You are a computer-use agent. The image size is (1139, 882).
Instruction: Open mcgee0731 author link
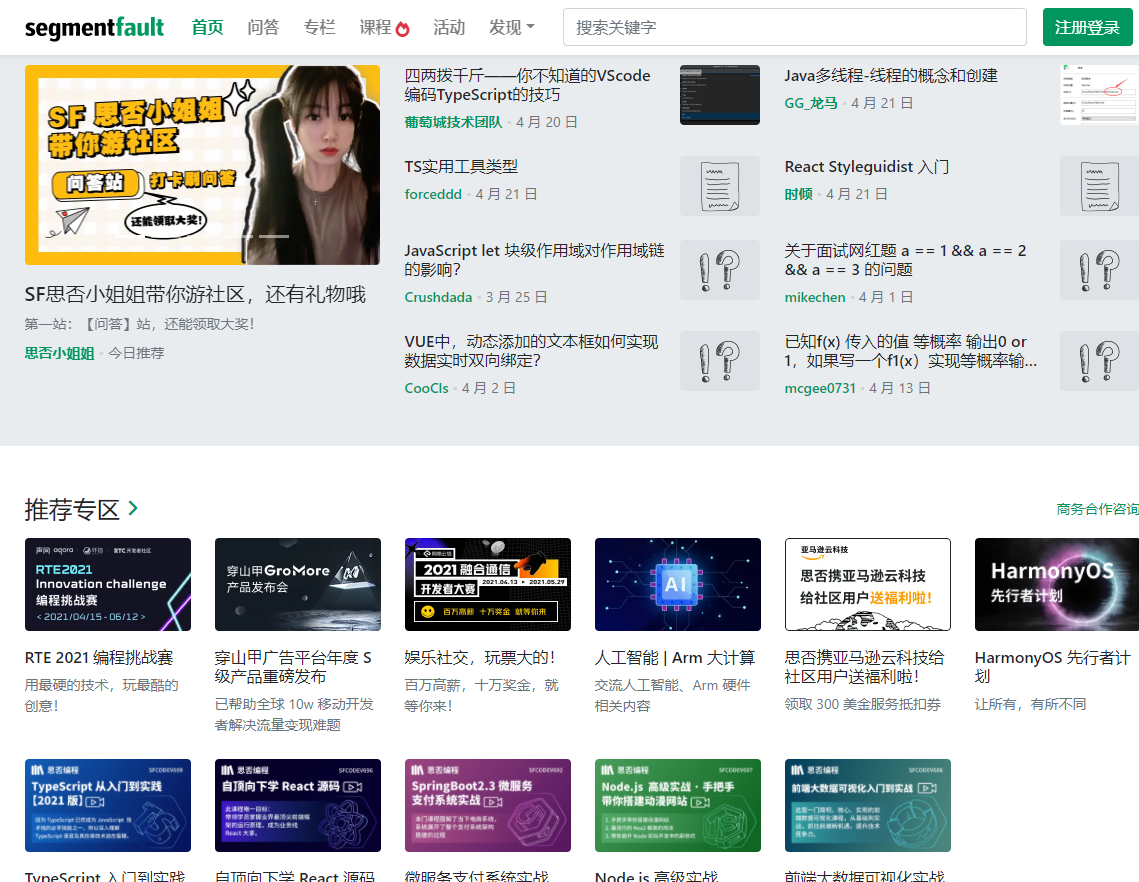pyautogui.click(x=820, y=388)
